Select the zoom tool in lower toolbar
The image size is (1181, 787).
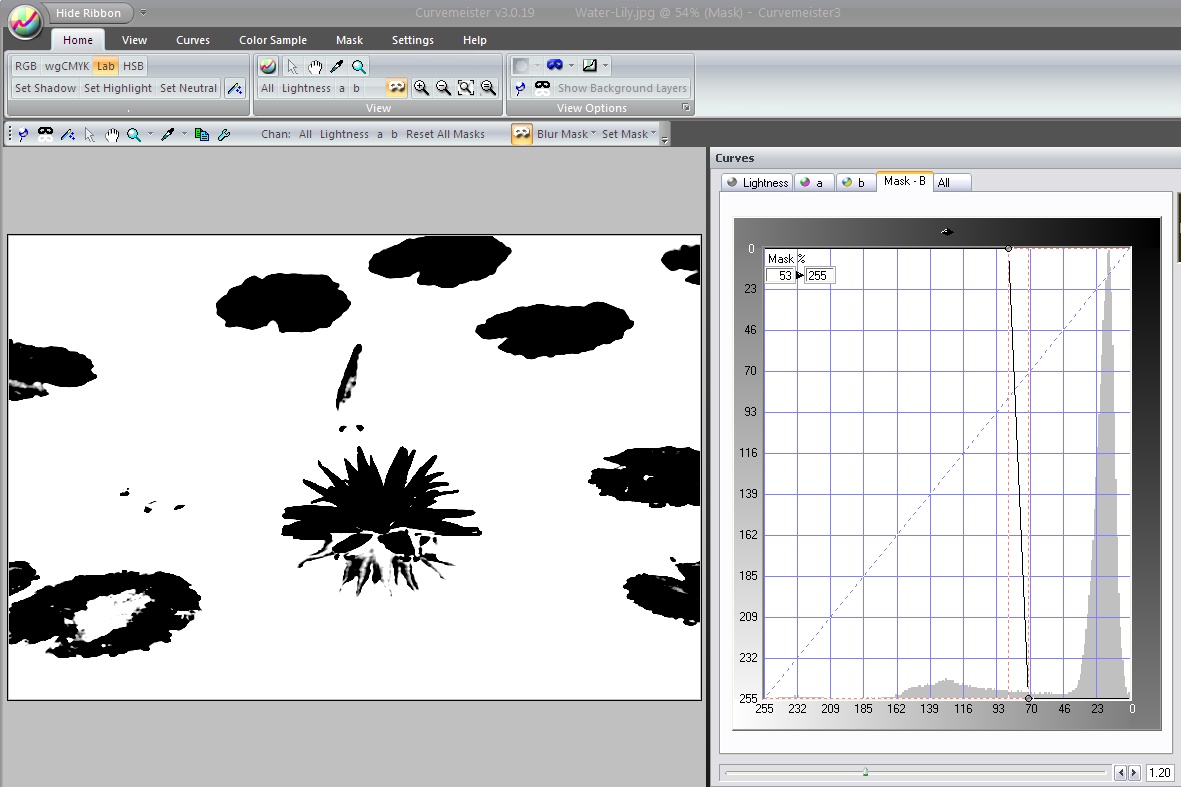134,134
